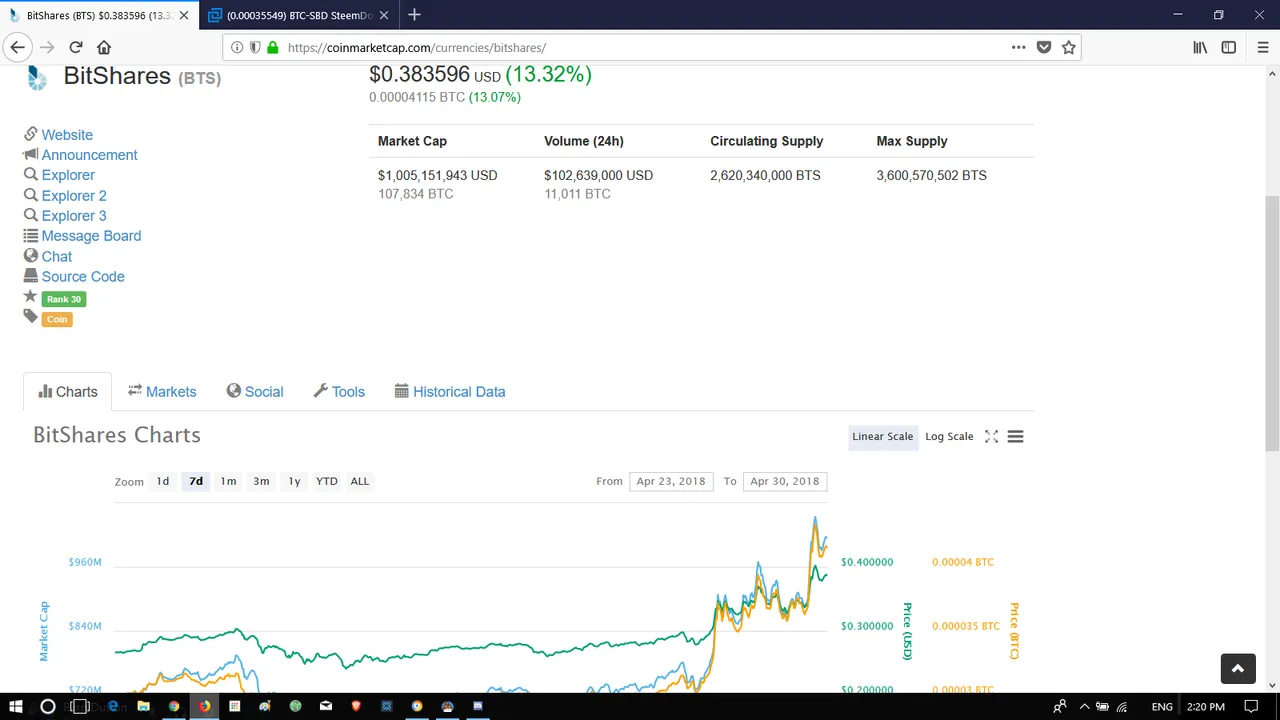Expand the chart to fullscreen
Screen dimensions: 1280x720
point(991,437)
